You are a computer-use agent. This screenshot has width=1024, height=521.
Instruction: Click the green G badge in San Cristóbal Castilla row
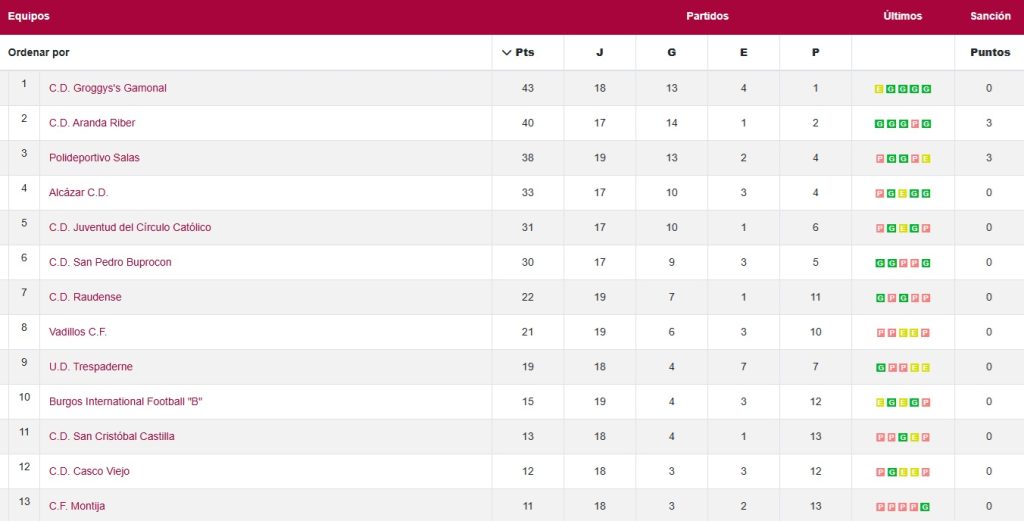tap(903, 437)
